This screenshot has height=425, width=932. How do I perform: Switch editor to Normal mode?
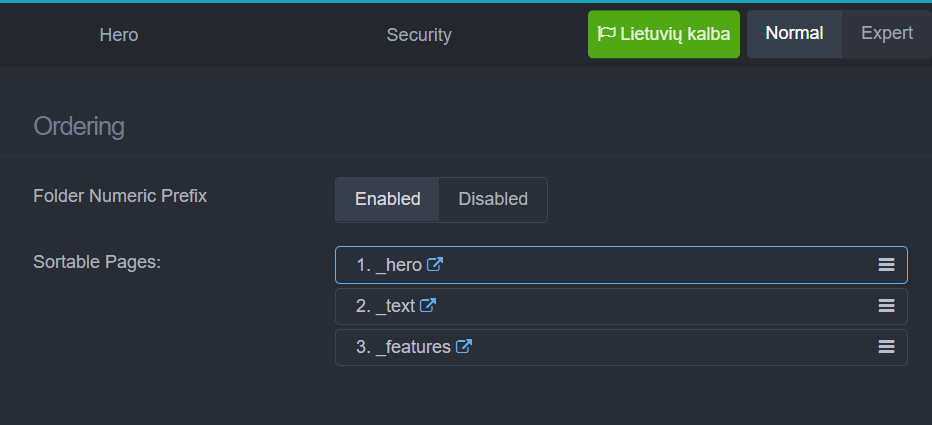point(794,34)
